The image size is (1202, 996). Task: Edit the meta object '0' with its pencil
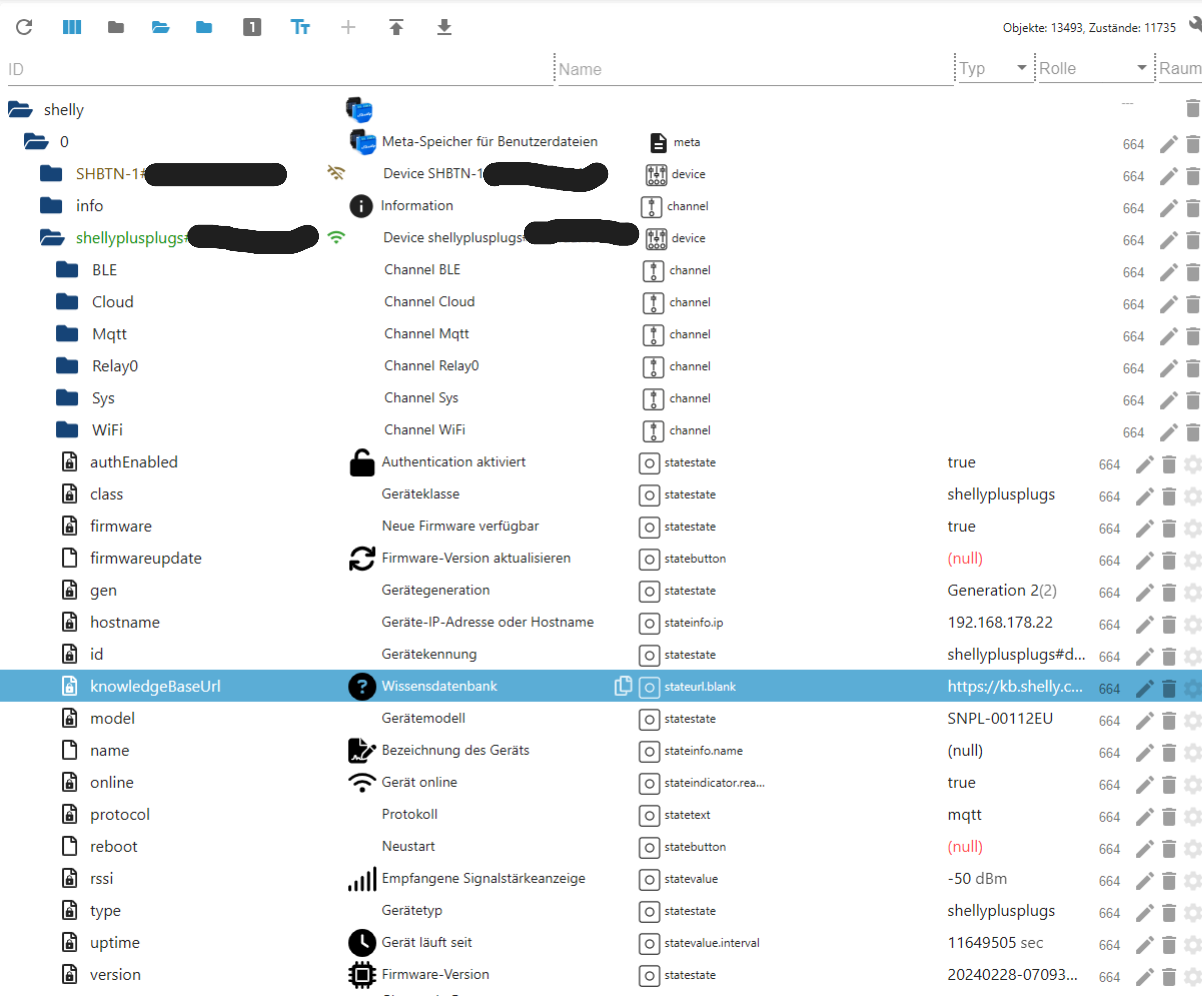tap(1168, 144)
